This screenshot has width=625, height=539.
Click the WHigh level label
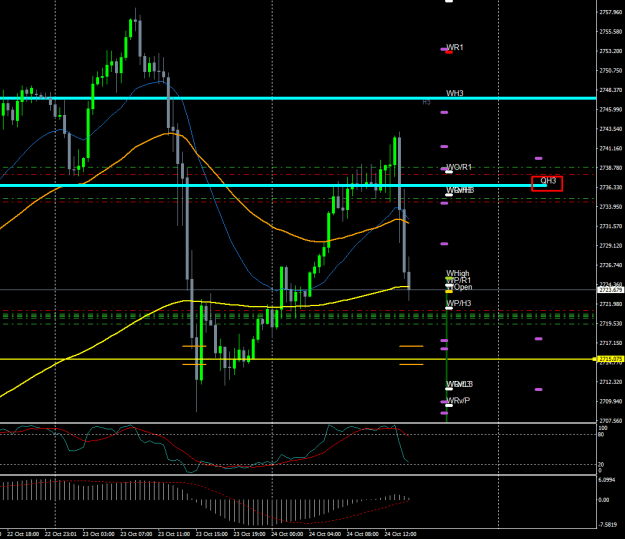coord(458,273)
